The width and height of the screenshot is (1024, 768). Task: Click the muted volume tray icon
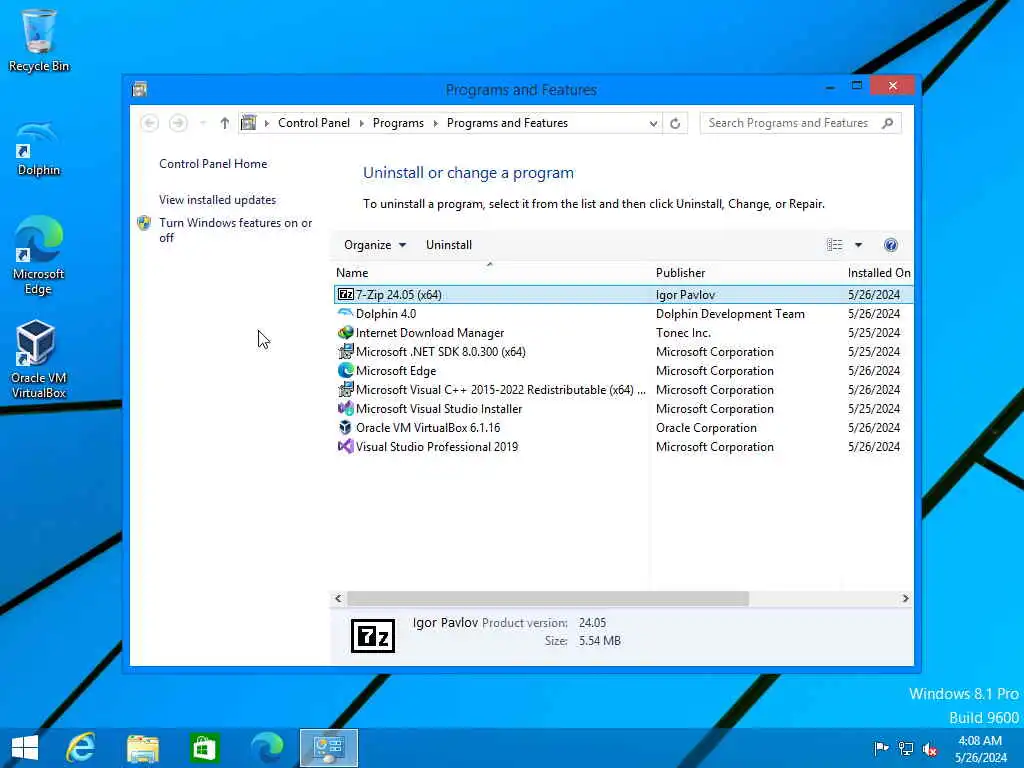click(930, 749)
